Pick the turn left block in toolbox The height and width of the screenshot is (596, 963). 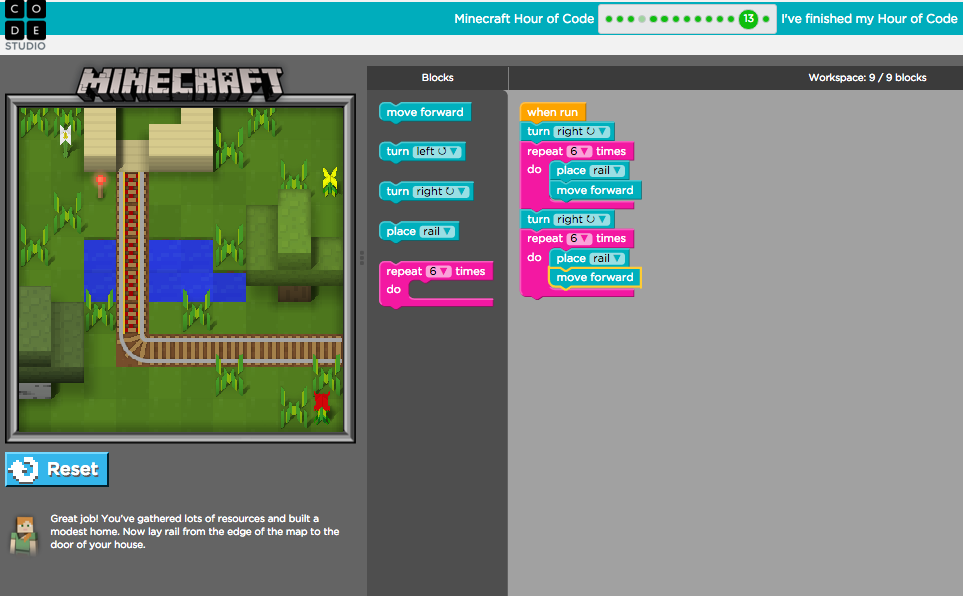coord(423,152)
